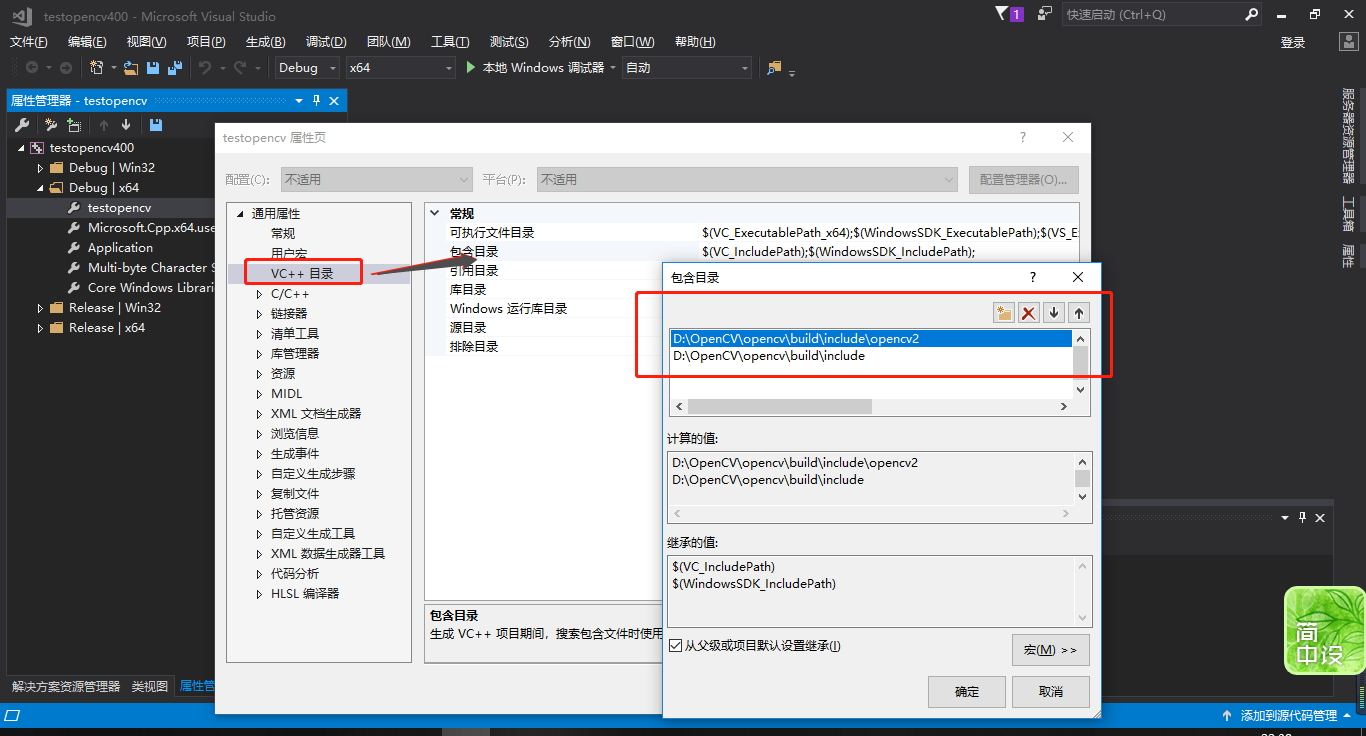
Task: Click the 确定 button in 包含目录 dialog
Action: coord(966,691)
